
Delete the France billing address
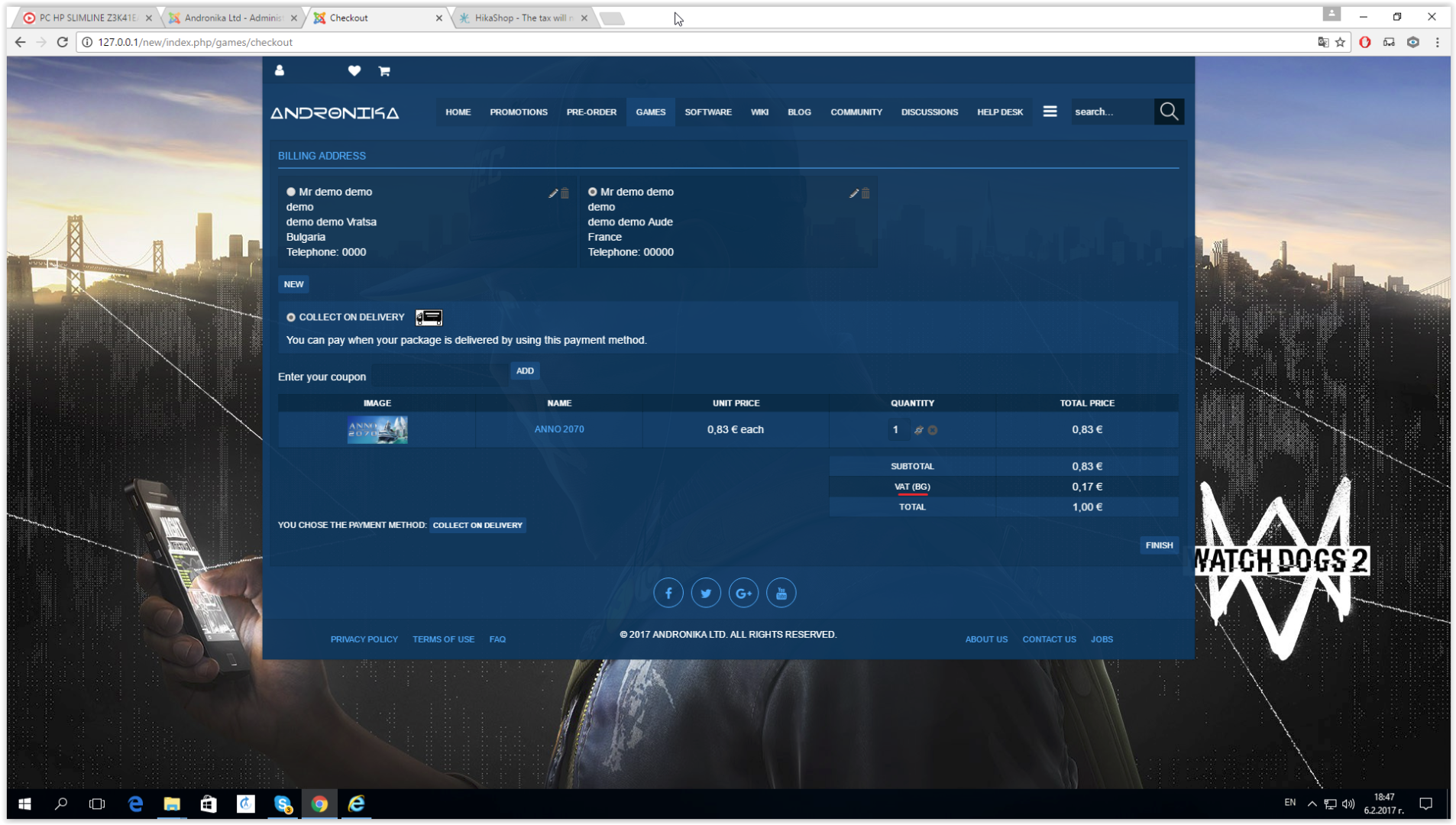point(866,193)
